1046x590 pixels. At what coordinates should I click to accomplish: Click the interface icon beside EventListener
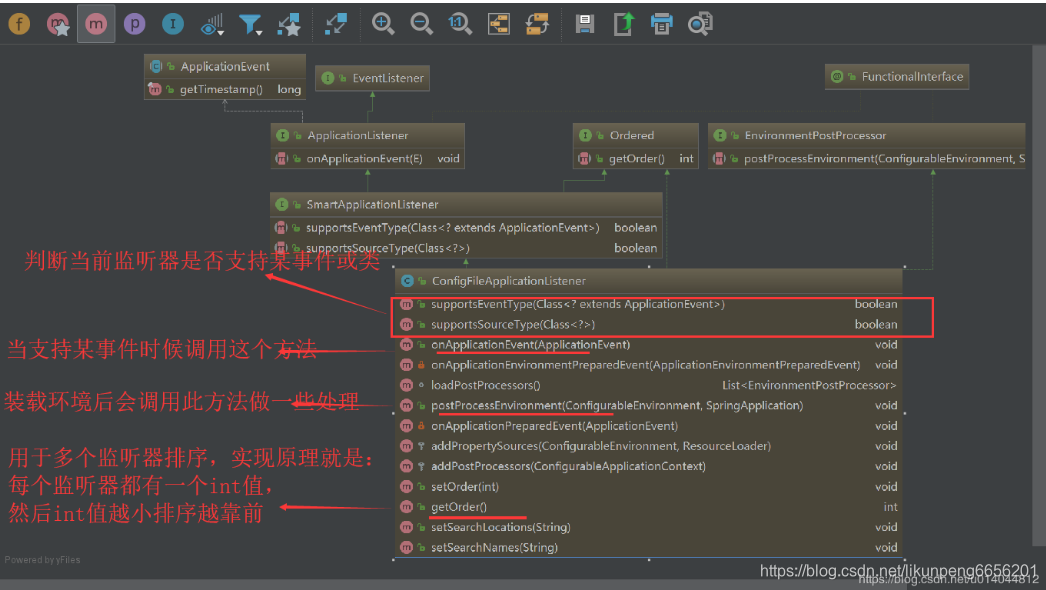pos(328,78)
